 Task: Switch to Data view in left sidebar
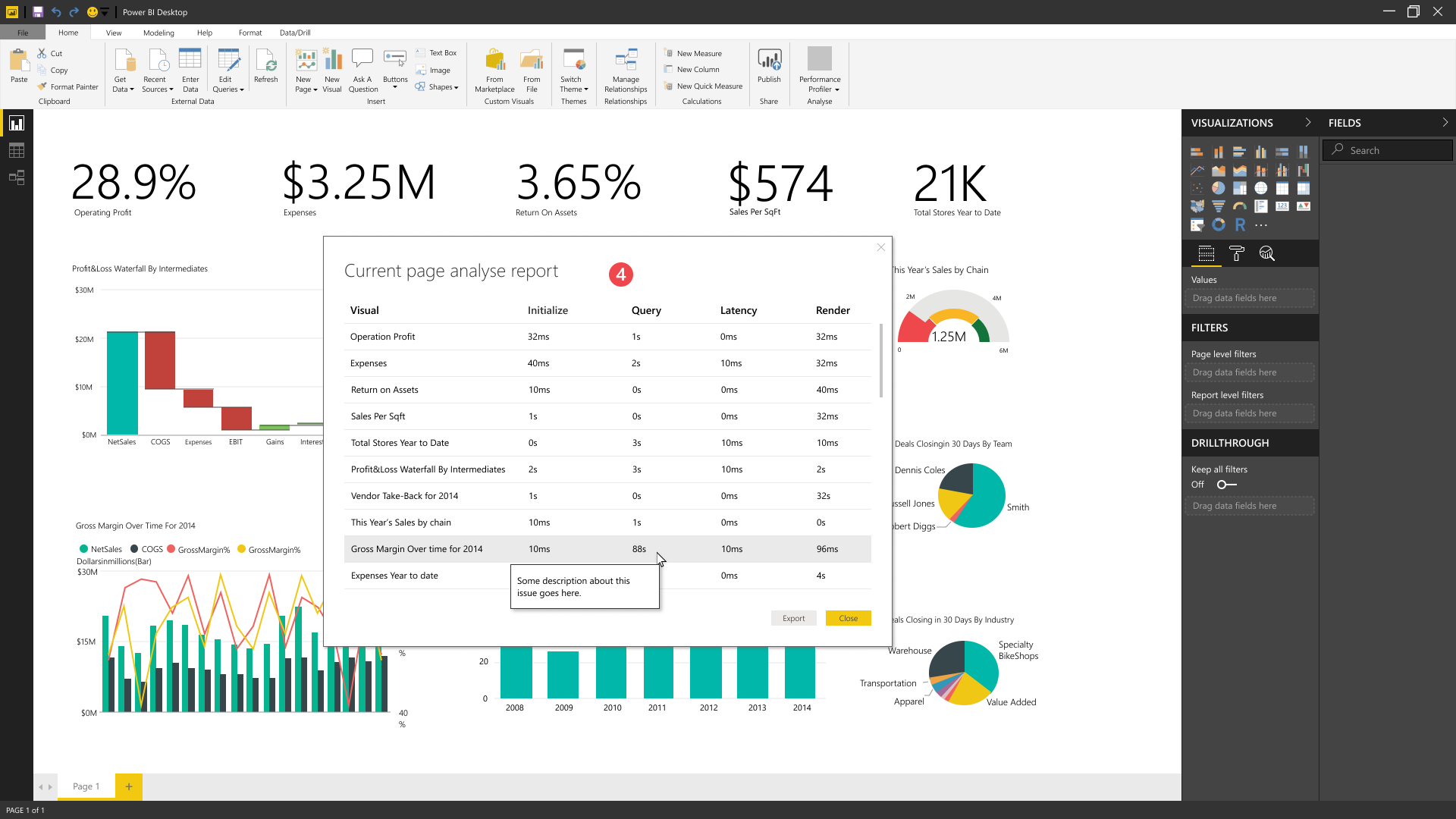pyautogui.click(x=16, y=150)
